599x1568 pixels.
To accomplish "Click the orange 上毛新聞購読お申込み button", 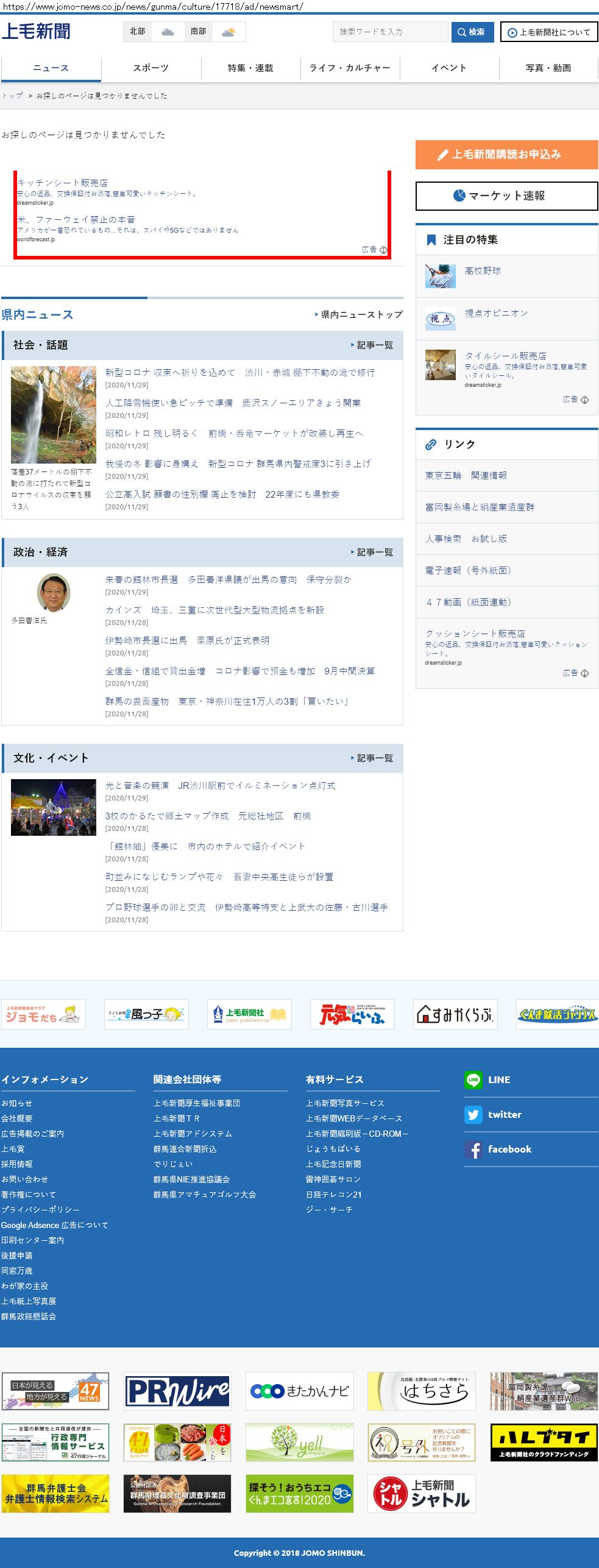I will [506, 155].
